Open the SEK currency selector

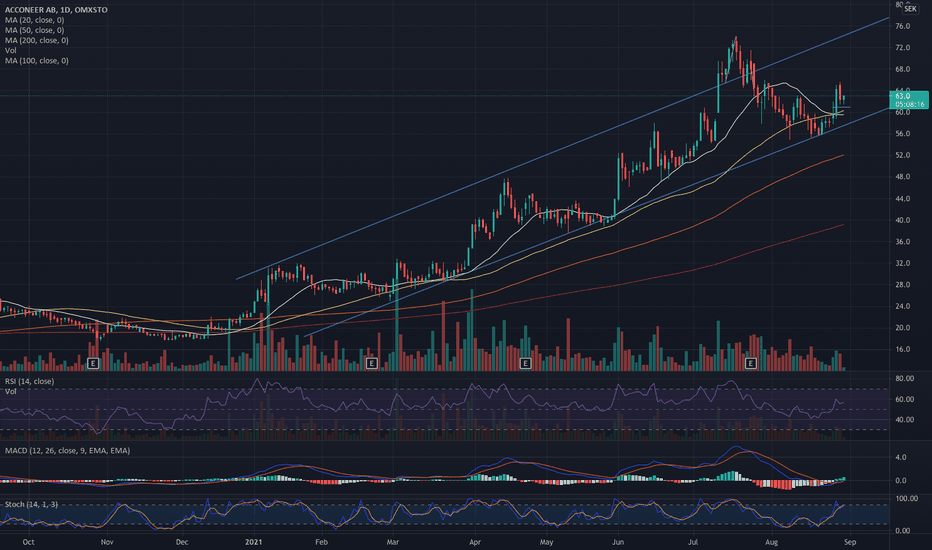click(910, 9)
